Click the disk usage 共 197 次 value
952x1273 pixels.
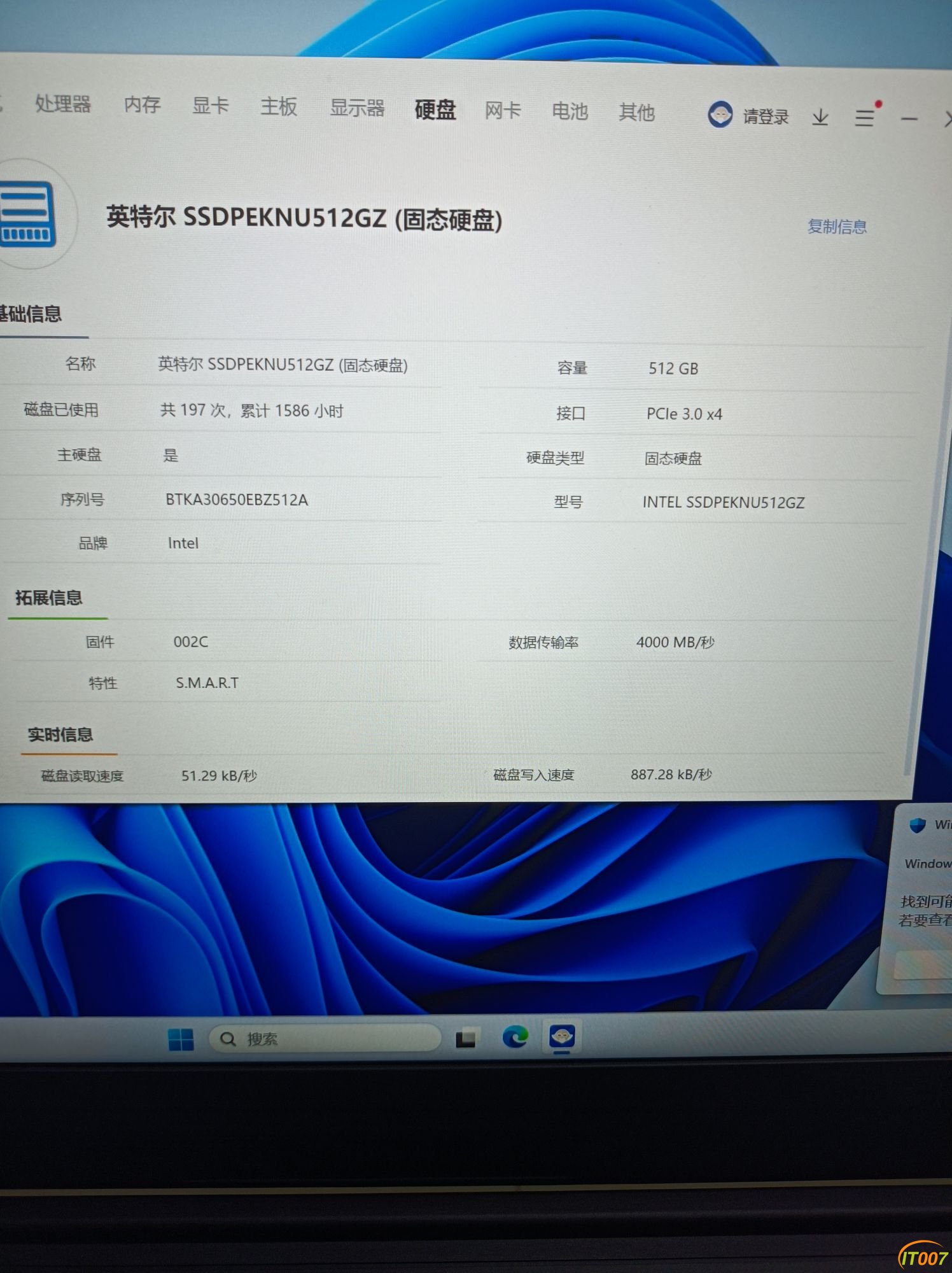pos(252,411)
